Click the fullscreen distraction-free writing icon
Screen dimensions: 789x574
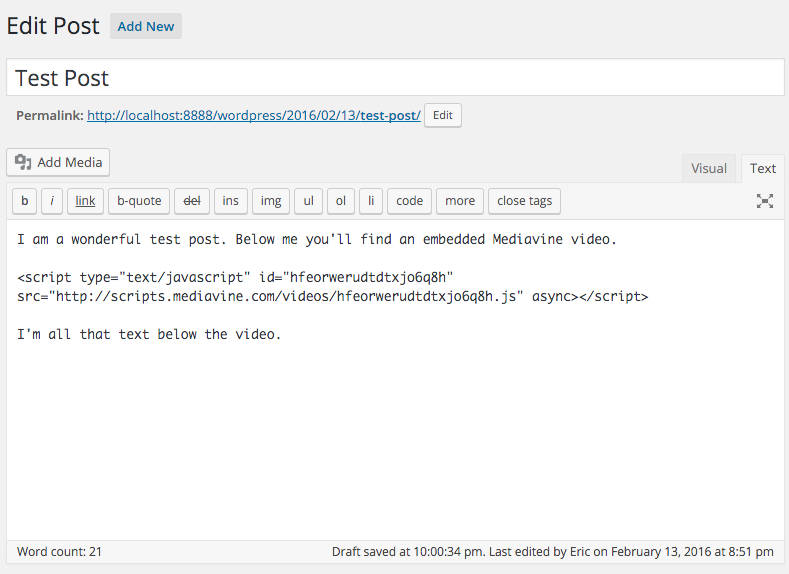[765, 201]
